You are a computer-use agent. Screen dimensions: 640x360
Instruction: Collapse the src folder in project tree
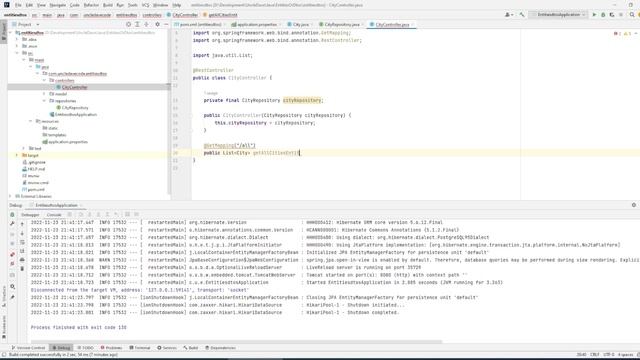coord(17,53)
